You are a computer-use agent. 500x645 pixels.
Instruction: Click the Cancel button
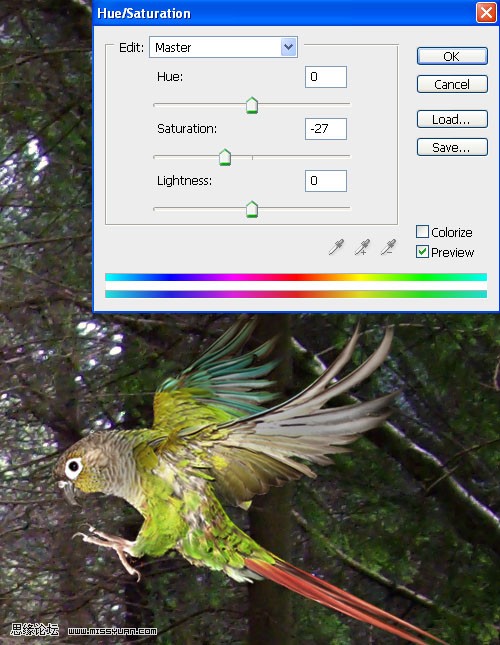coord(452,84)
